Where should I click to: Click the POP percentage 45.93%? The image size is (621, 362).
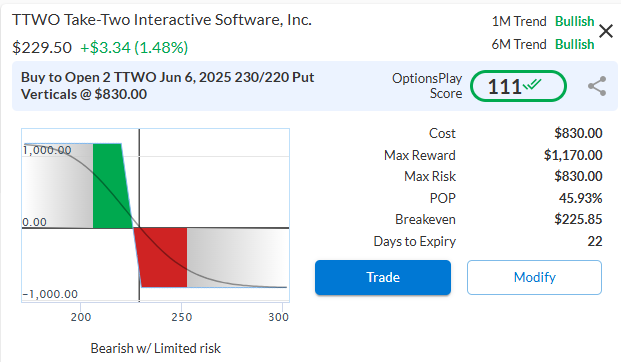(581, 198)
